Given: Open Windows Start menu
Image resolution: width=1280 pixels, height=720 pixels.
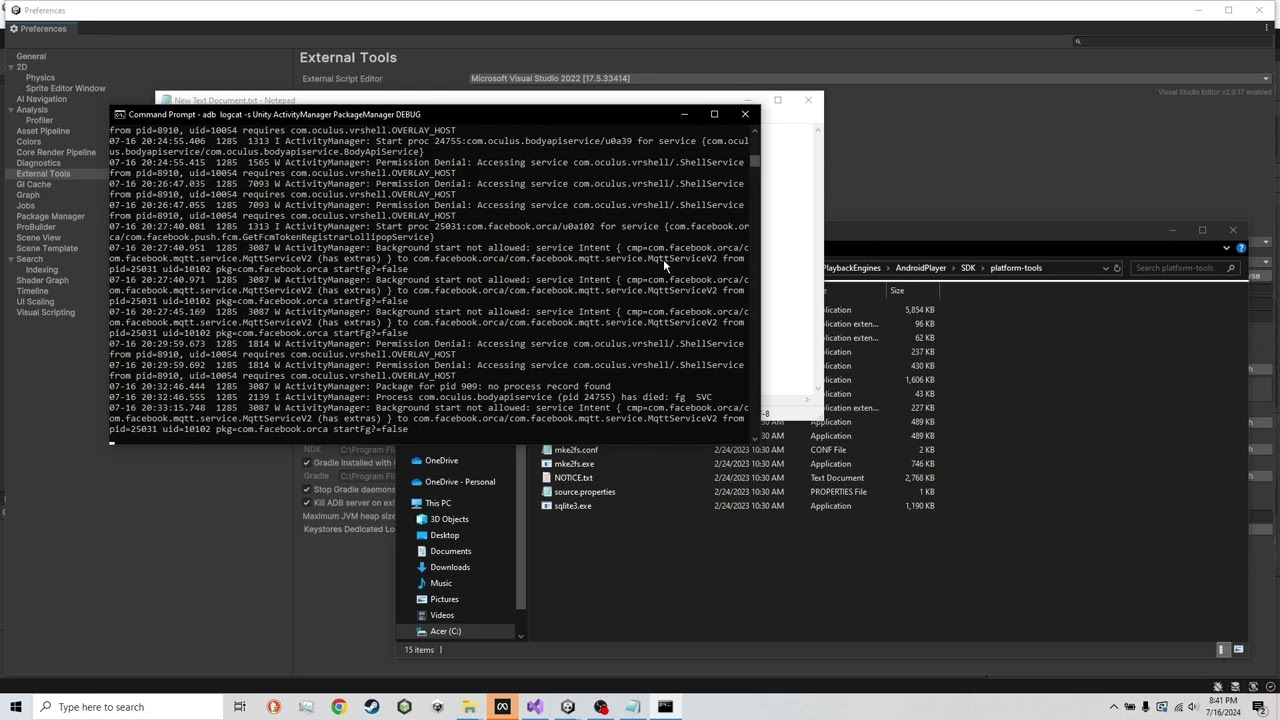Looking at the screenshot, I should pos(15,707).
